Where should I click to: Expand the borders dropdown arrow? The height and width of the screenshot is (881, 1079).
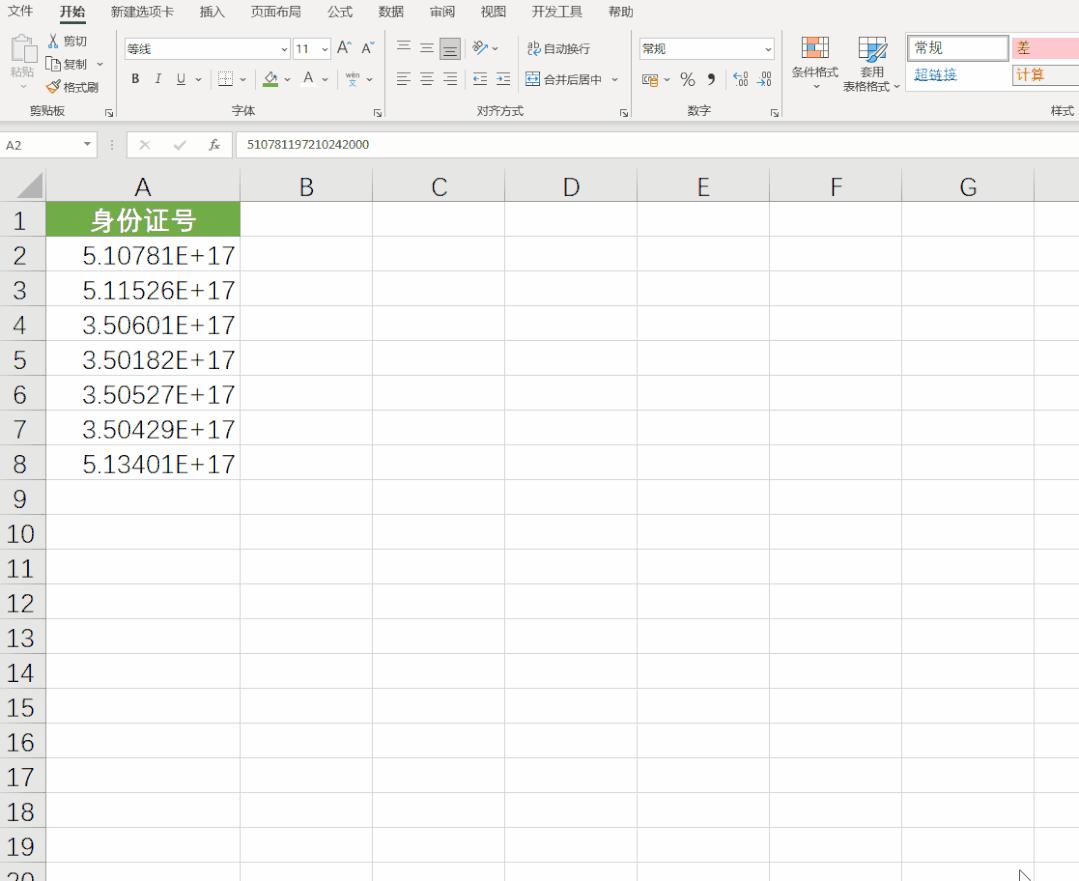click(243, 80)
